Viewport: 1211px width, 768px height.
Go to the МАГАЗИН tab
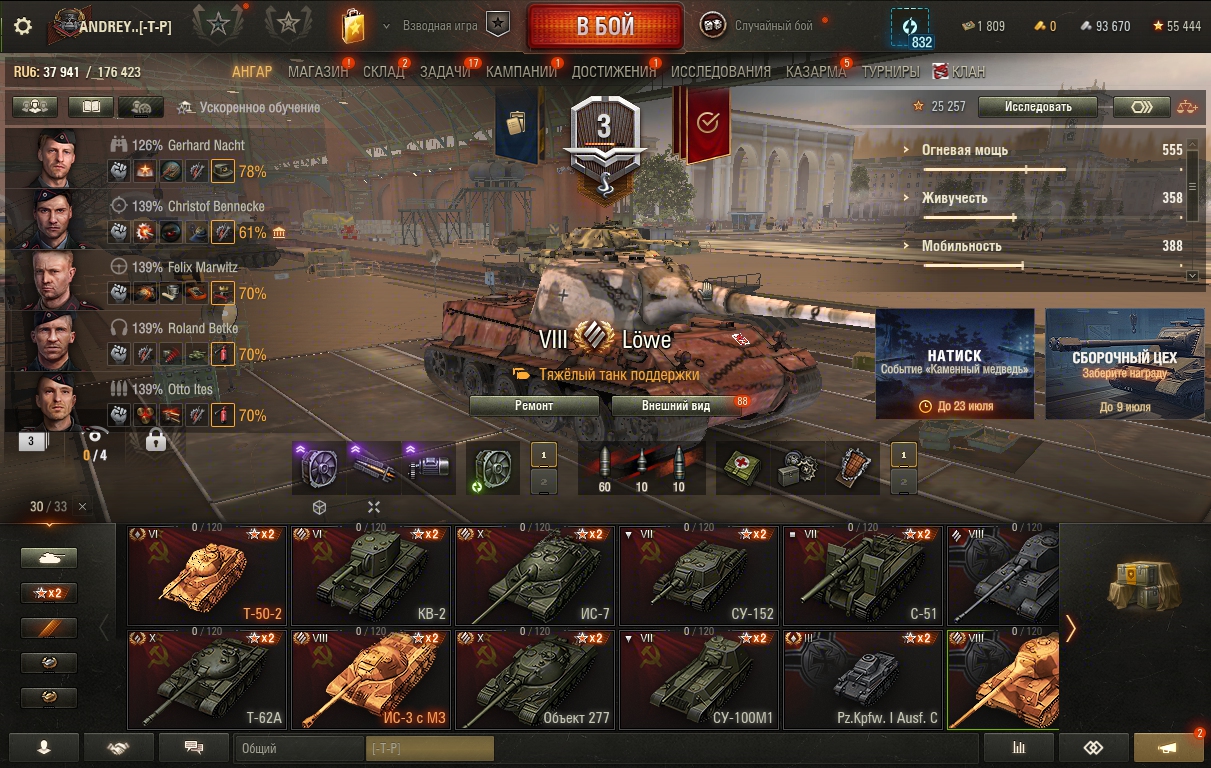pos(318,71)
